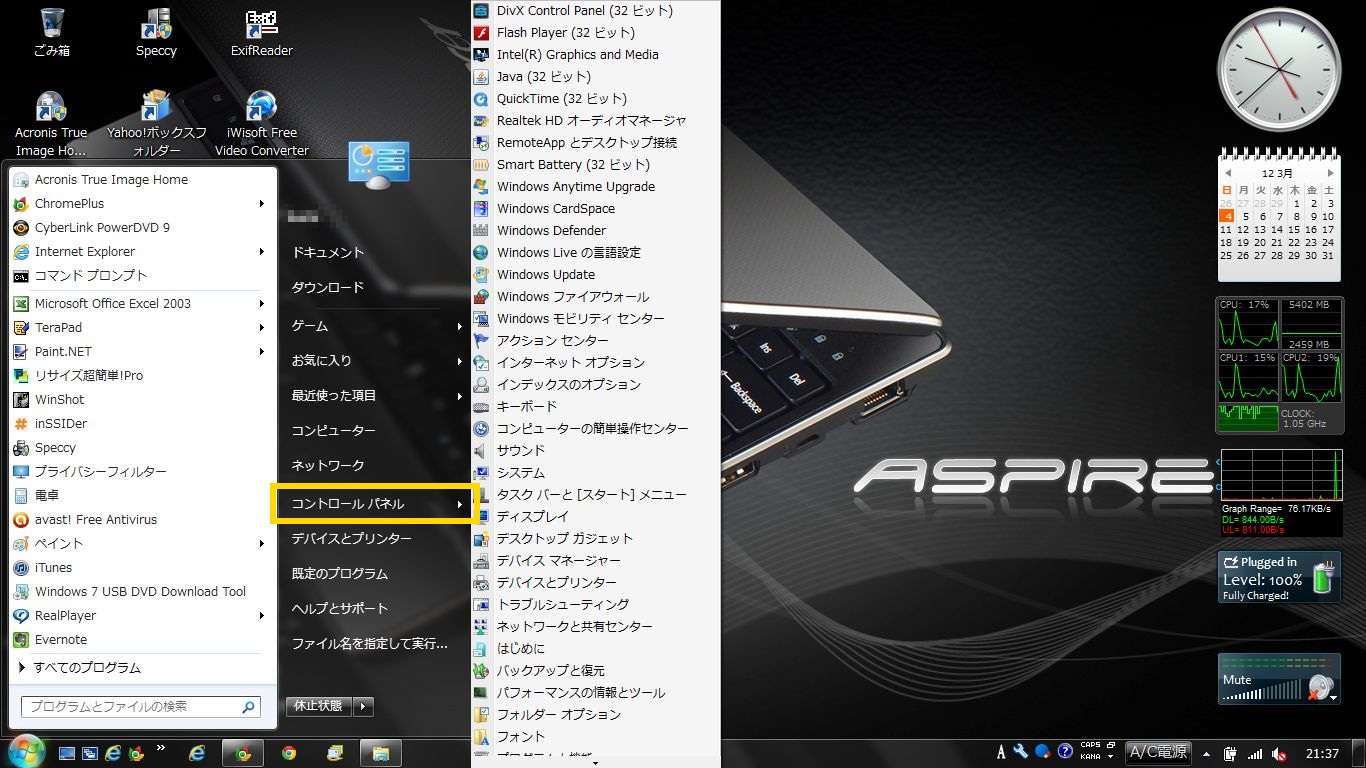Expand Microsoft Office Excel 2003 jump list arrow
1366x768 pixels.
click(262, 303)
